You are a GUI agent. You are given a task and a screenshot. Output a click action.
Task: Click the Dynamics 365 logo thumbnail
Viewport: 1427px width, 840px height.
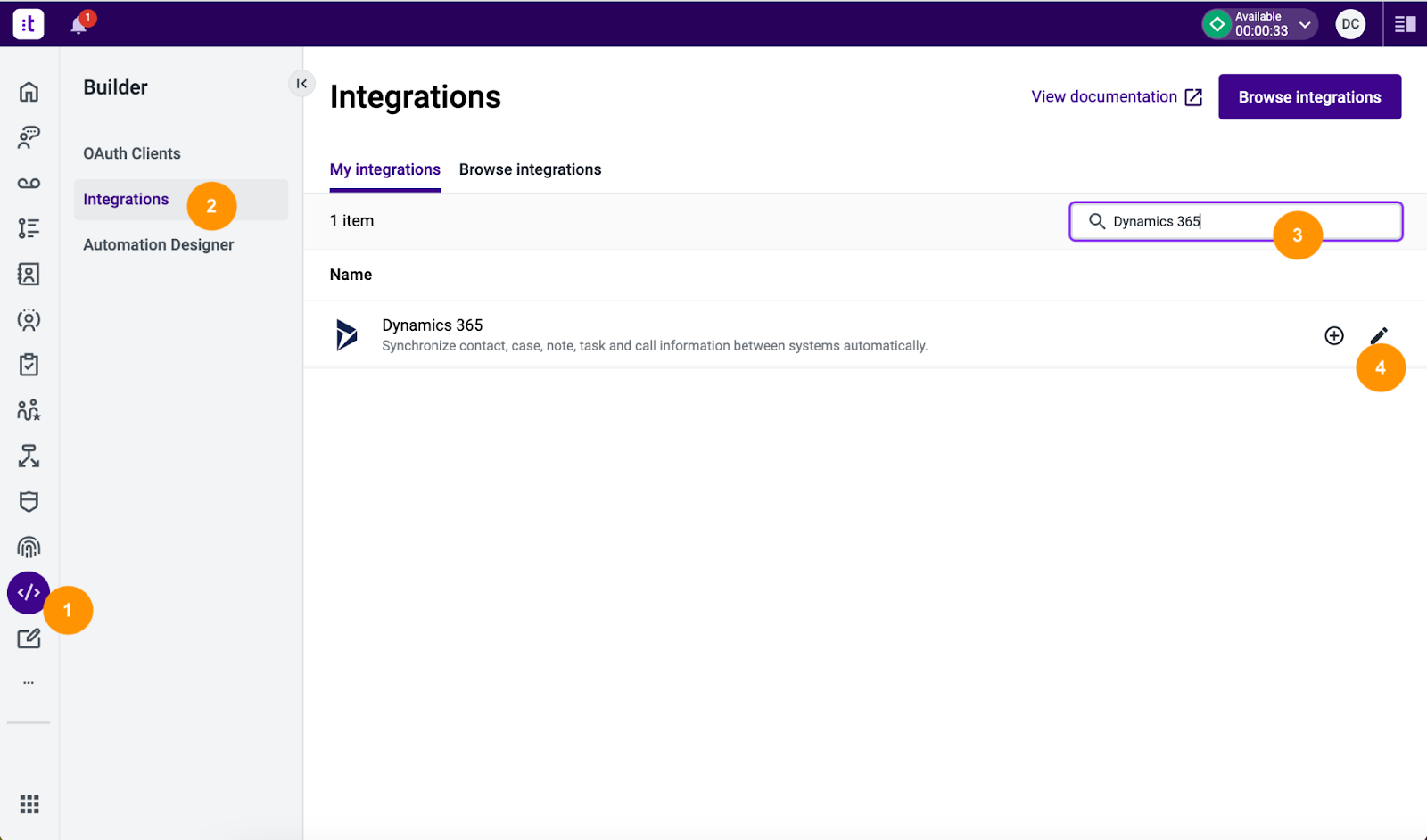[346, 334]
